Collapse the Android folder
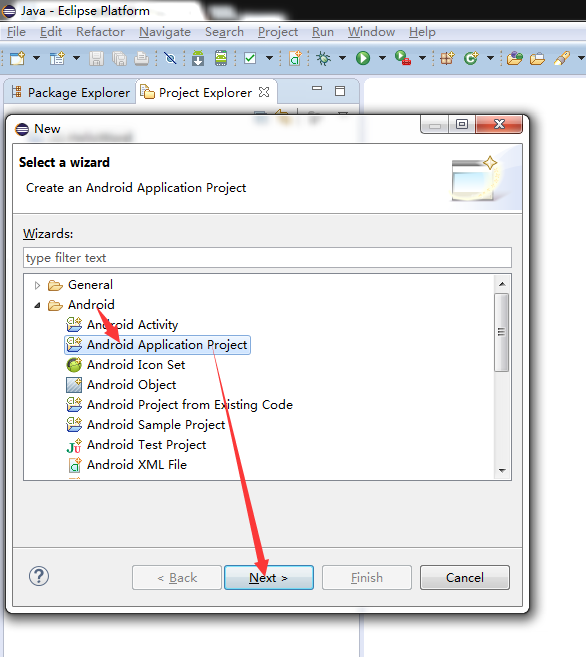 tap(37, 305)
